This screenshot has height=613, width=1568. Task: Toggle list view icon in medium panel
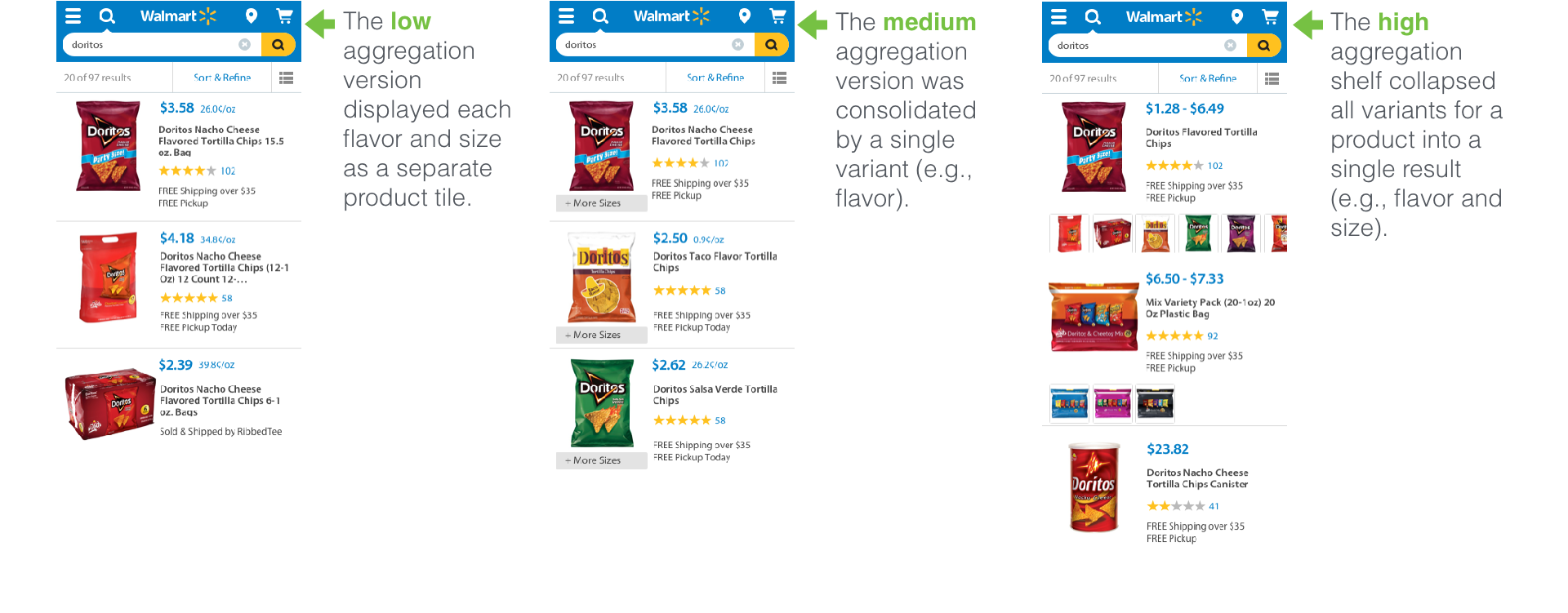(x=779, y=78)
